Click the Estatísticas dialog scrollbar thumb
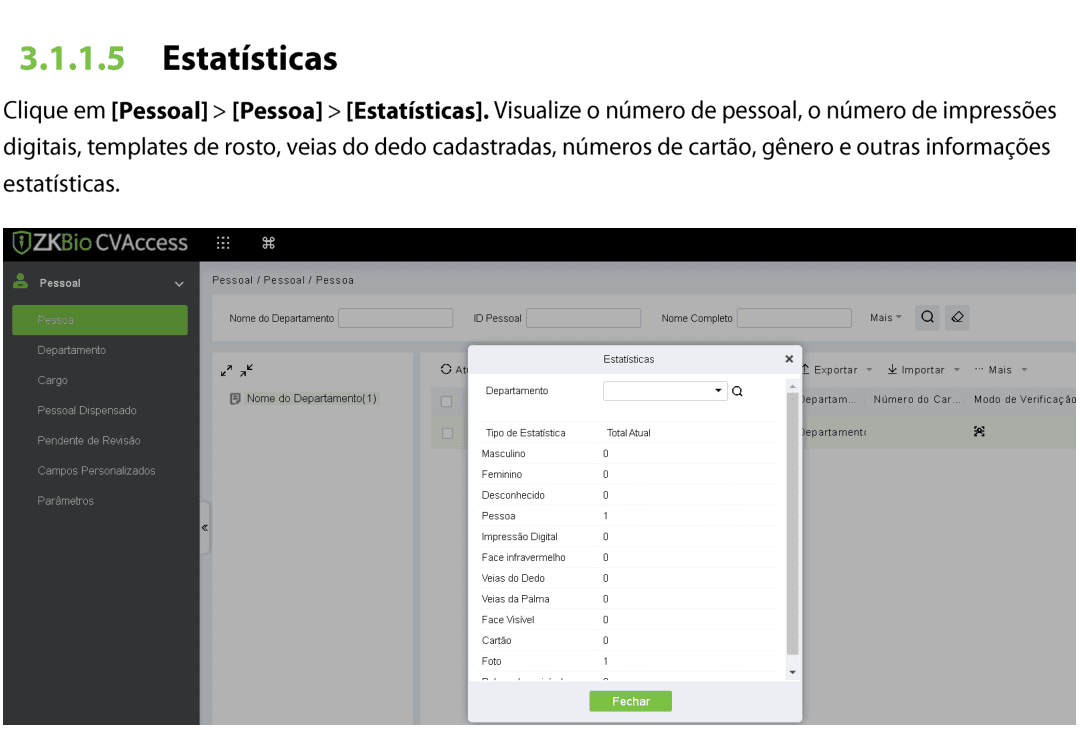 [793, 523]
